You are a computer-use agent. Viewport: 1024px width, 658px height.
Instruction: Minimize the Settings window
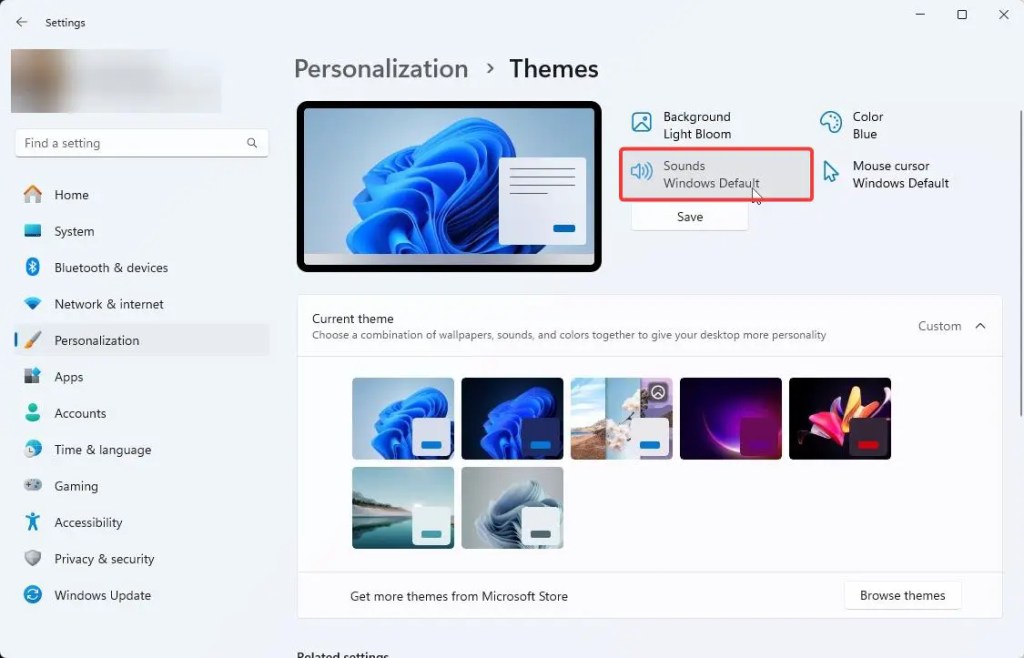pos(920,14)
